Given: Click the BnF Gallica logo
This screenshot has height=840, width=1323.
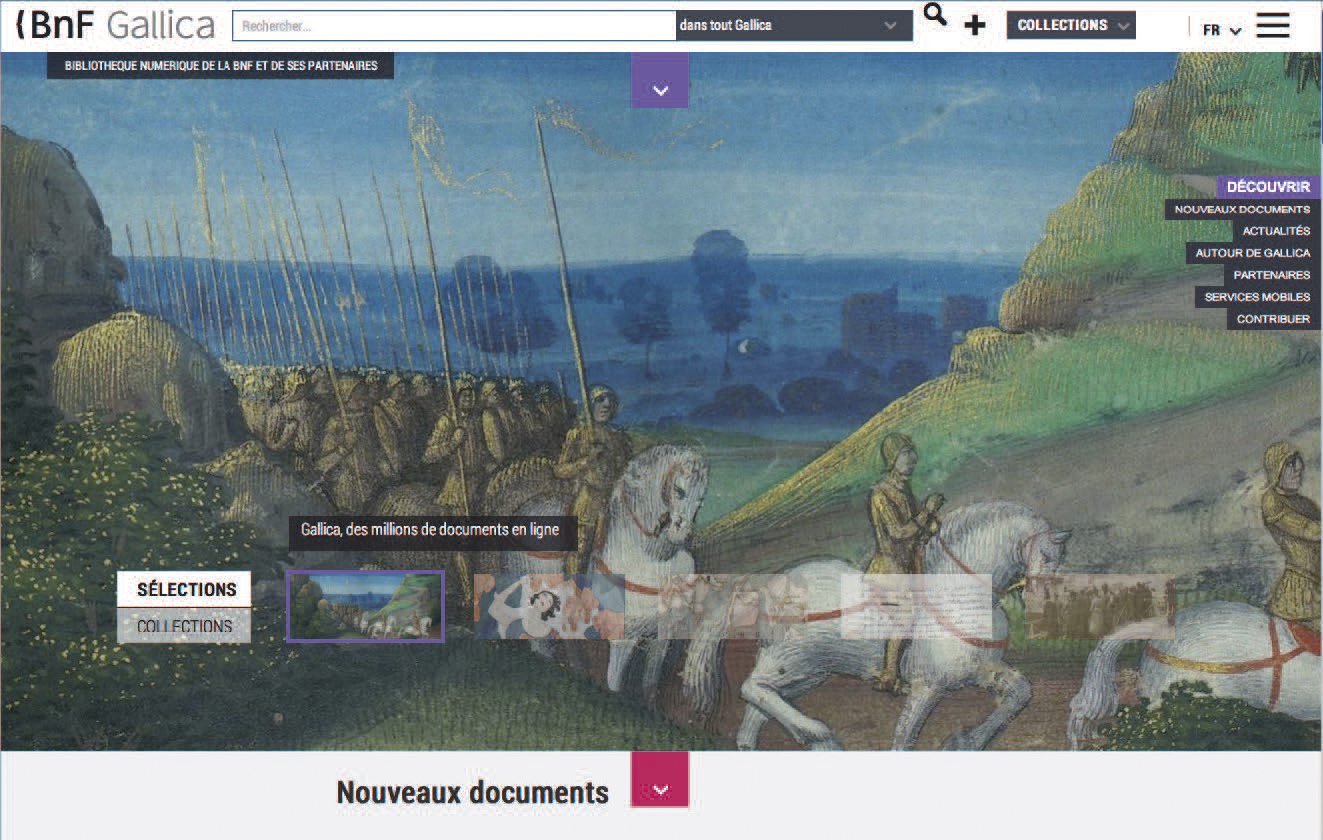Looking at the screenshot, I should tap(115, 25).
